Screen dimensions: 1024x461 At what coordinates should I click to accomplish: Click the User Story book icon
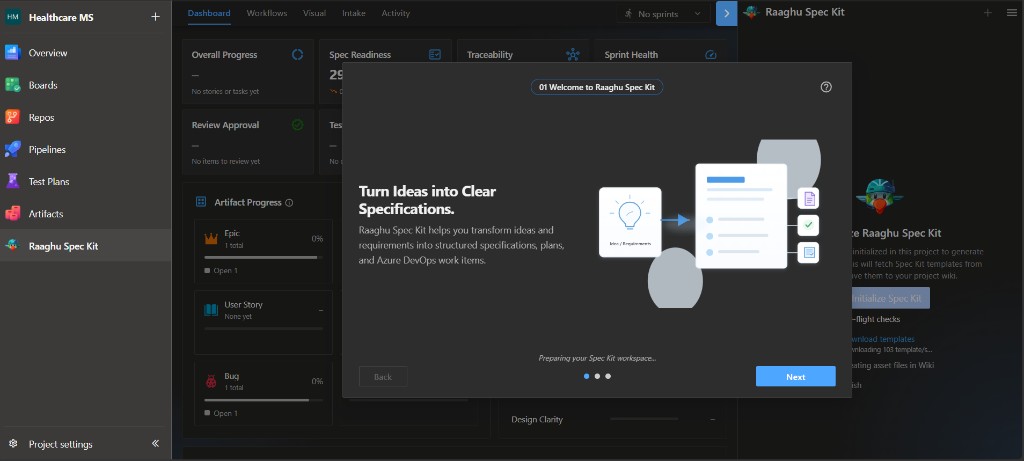coord(211,310)
